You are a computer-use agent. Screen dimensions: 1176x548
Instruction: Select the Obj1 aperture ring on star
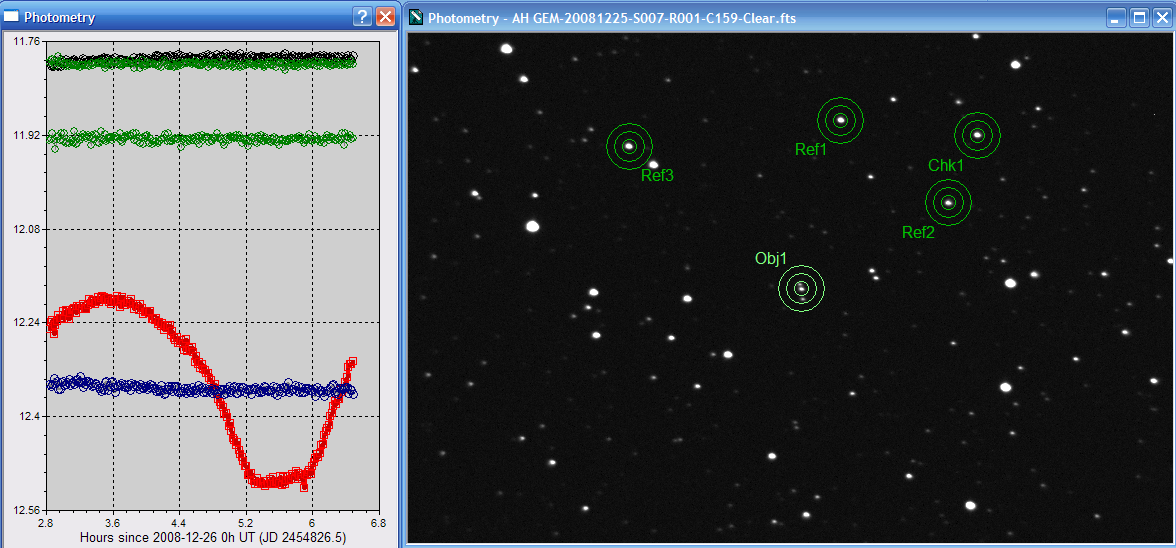pos(801,289)
